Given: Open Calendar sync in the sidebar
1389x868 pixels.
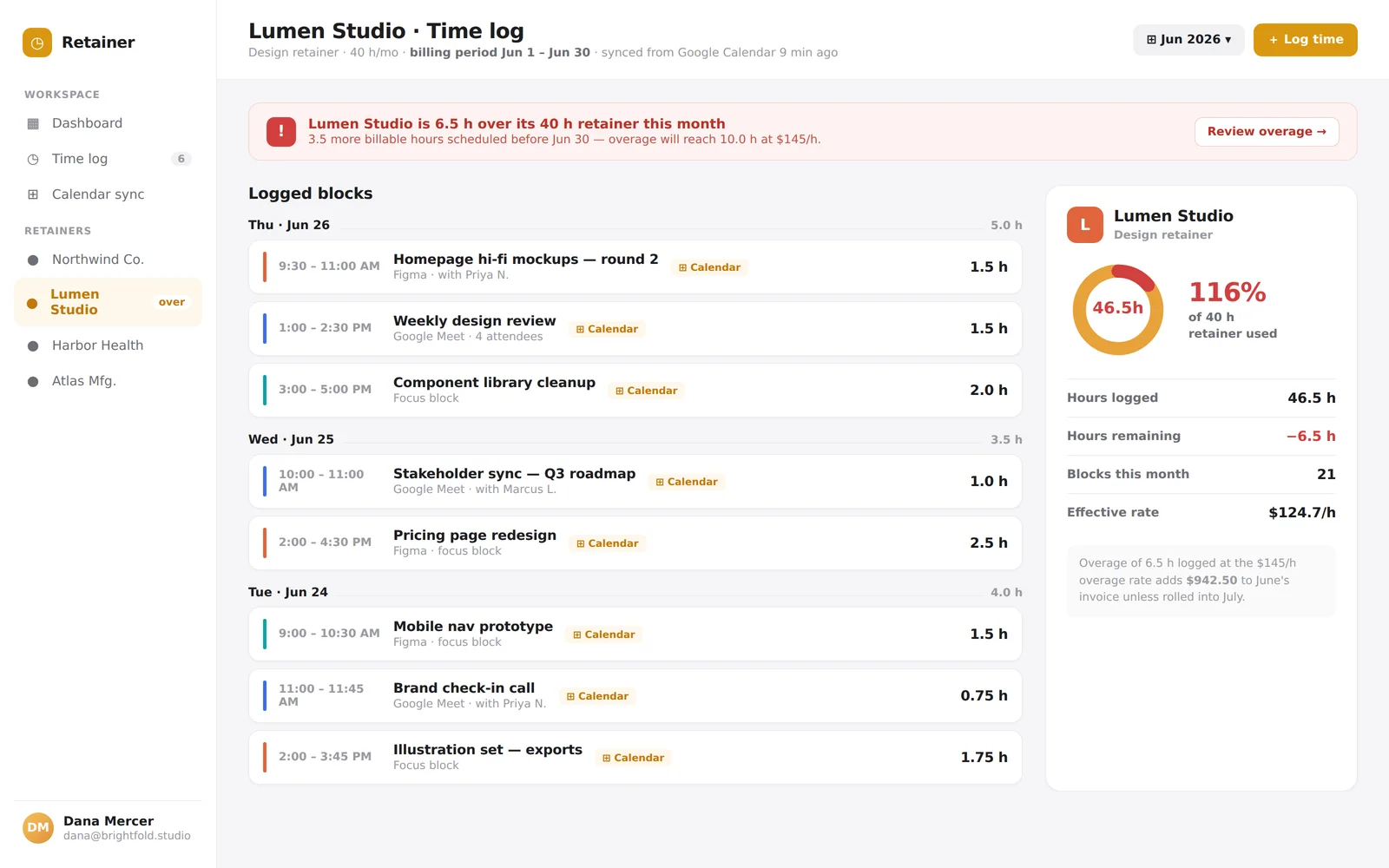Looking at the screenshot, I should click(108, 194).
